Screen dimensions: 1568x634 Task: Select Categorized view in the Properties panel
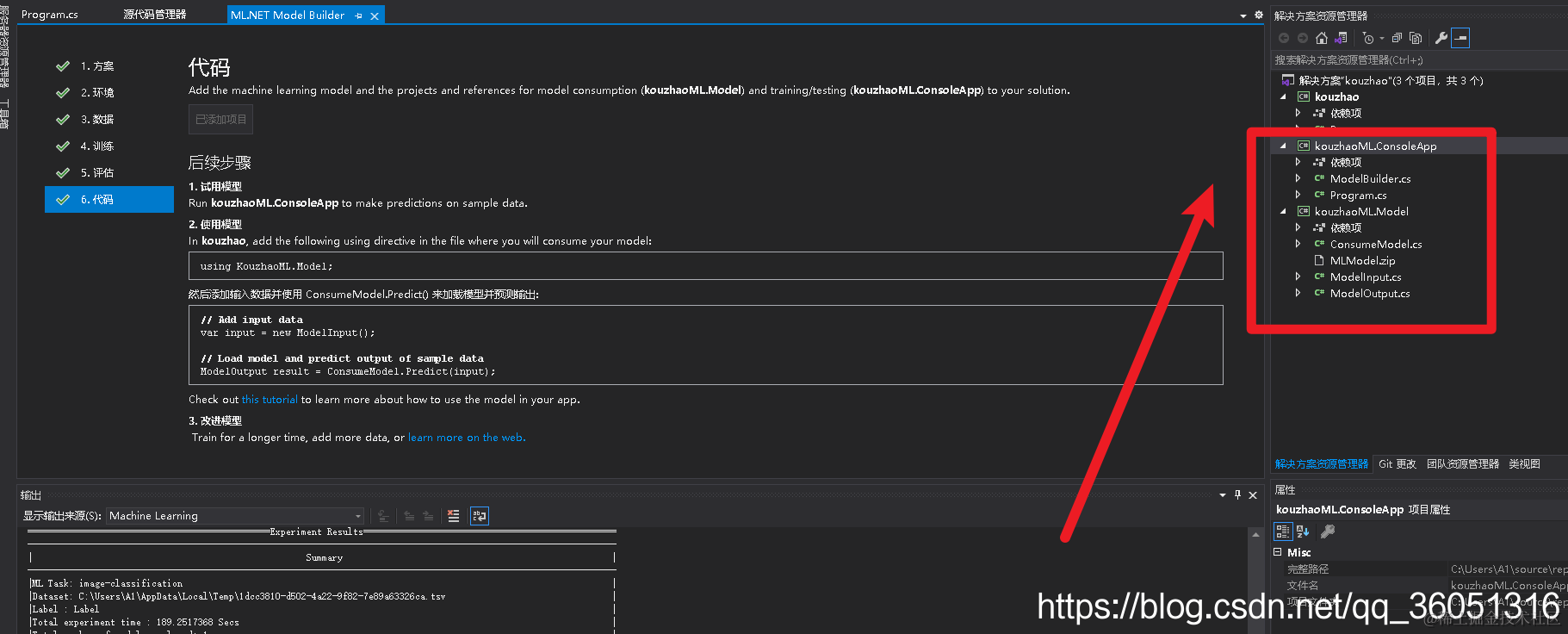click(x=1283, y=531)
